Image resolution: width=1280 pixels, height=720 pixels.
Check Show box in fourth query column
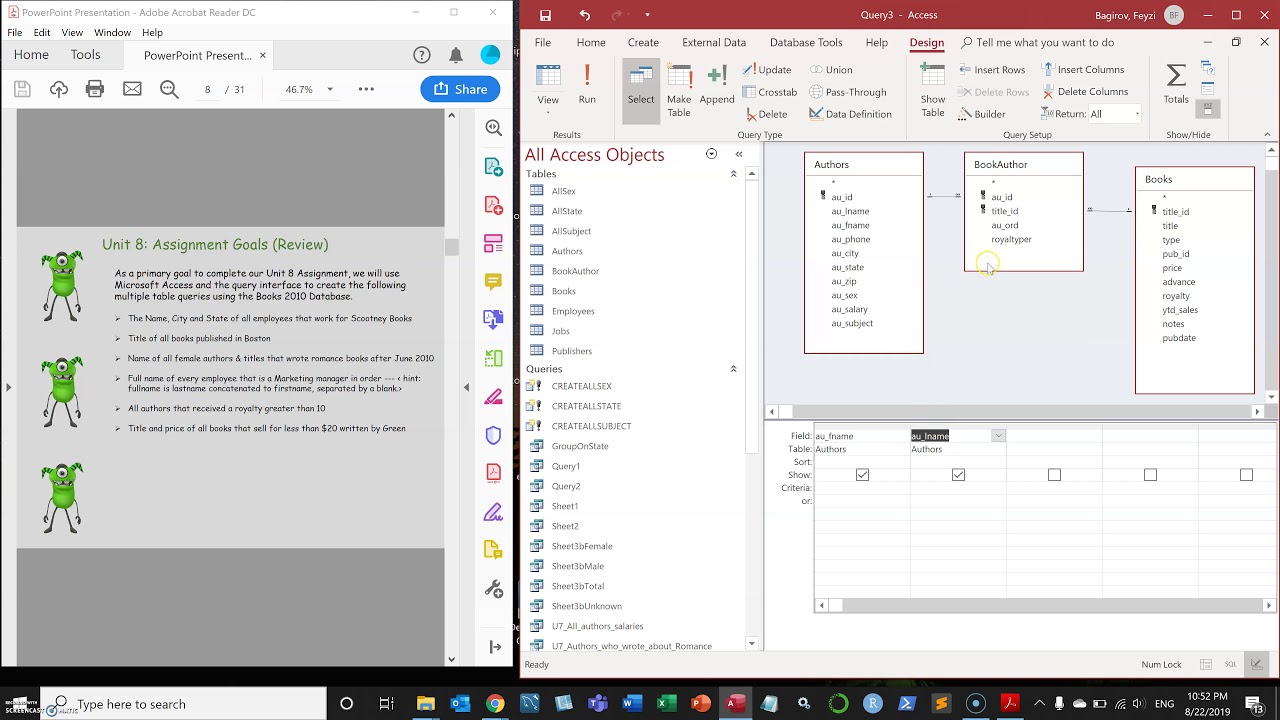(x=1150, y=475)
